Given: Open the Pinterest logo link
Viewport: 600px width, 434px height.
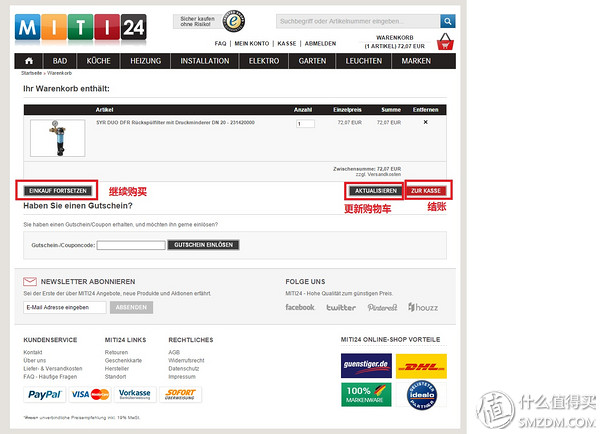Looking at the screenshot, I should click(x=382, y=307).
